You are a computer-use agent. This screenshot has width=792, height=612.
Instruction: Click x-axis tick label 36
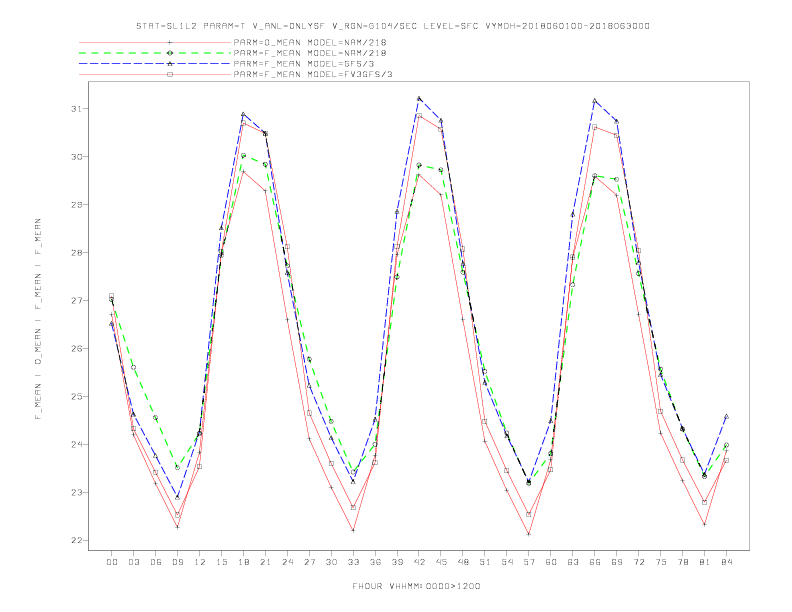pyautogui.click(x=375, y=562)
